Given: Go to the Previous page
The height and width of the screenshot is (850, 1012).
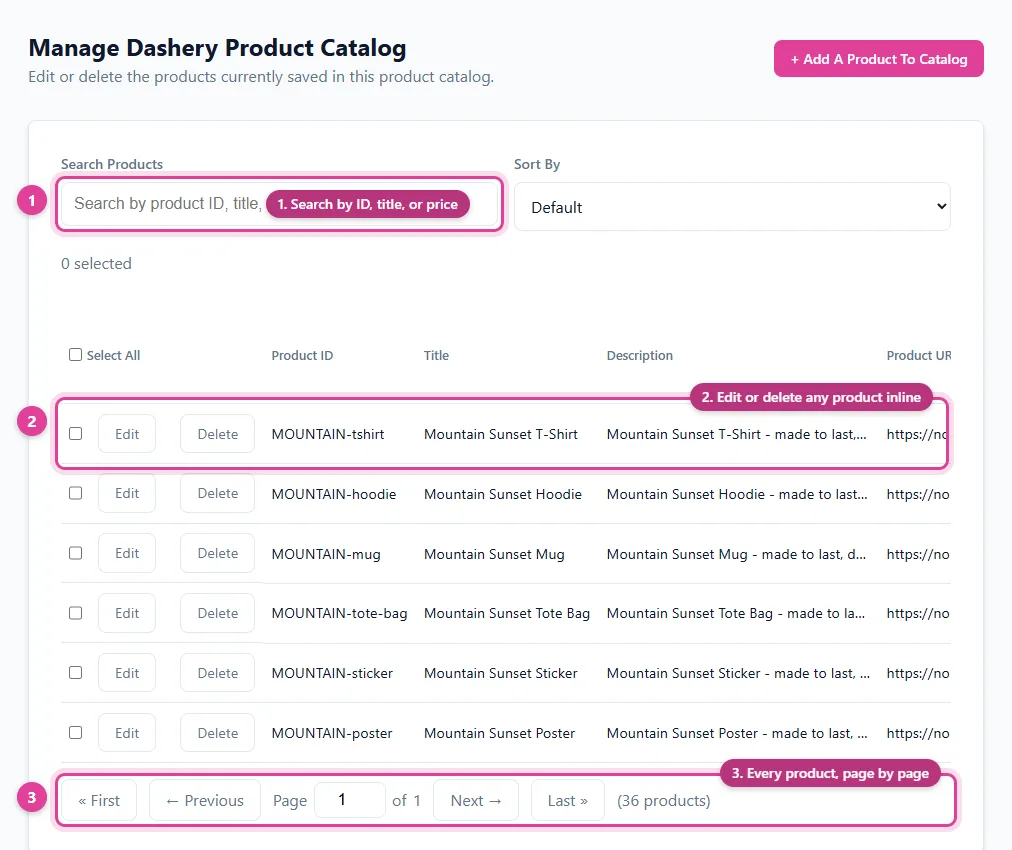Looking at the screenshot, I should 205,800.
